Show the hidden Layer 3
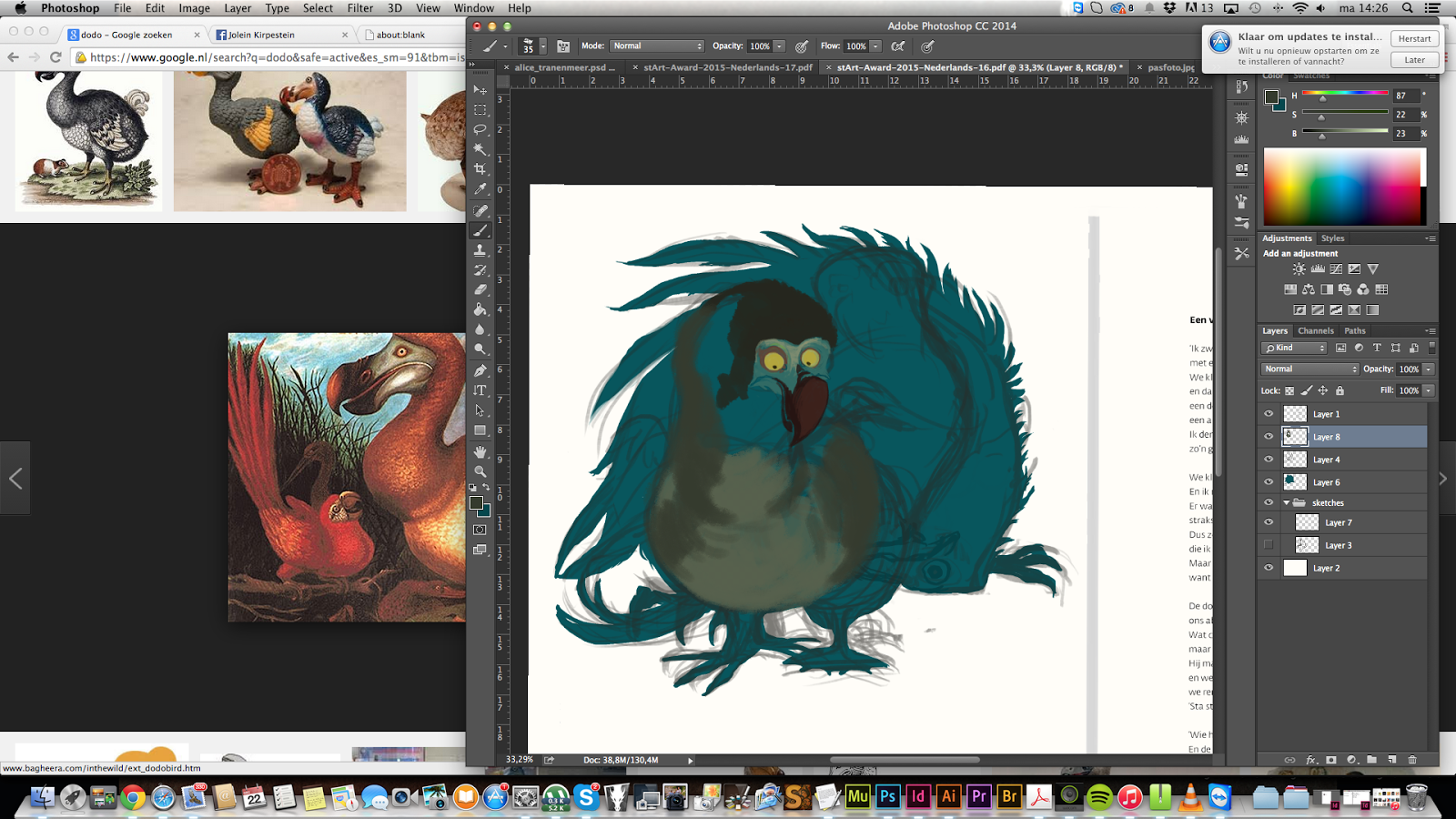 click(1269, 545)
